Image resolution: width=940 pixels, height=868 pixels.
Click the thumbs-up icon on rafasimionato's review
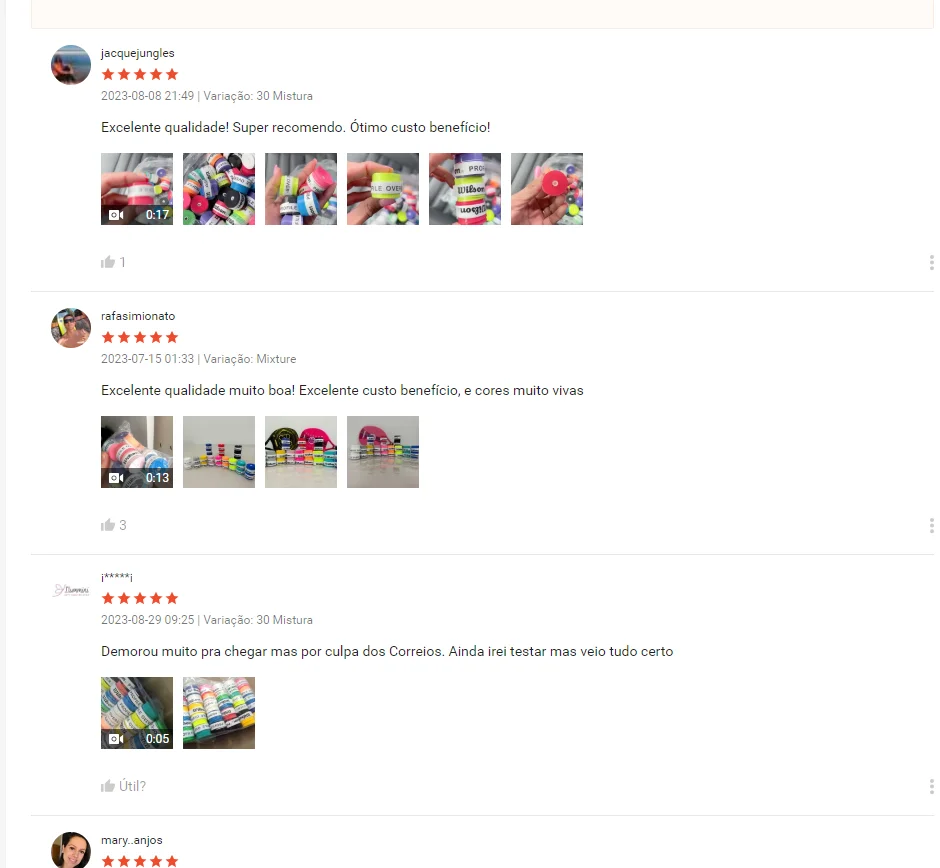pyautogui.click(x=108, y=525)
